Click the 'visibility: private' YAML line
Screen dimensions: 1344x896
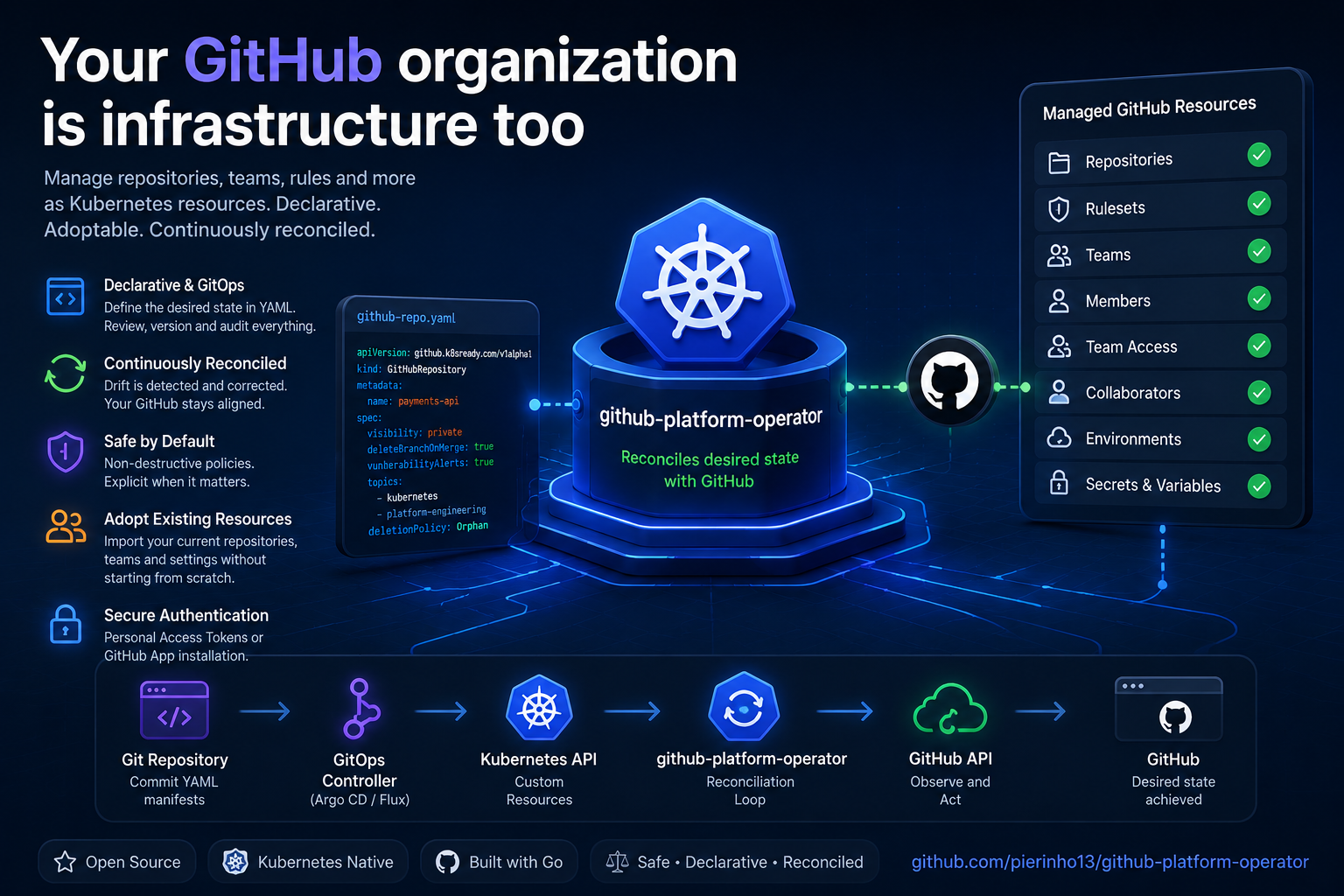415,432
